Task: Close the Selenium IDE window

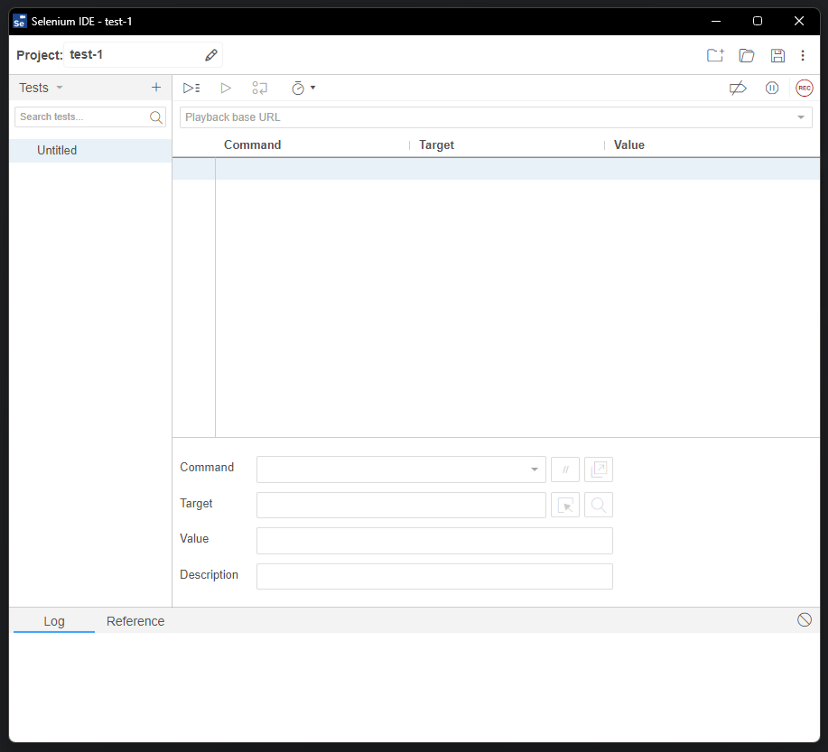Action: pyautogui.click(x=799, y=21)
